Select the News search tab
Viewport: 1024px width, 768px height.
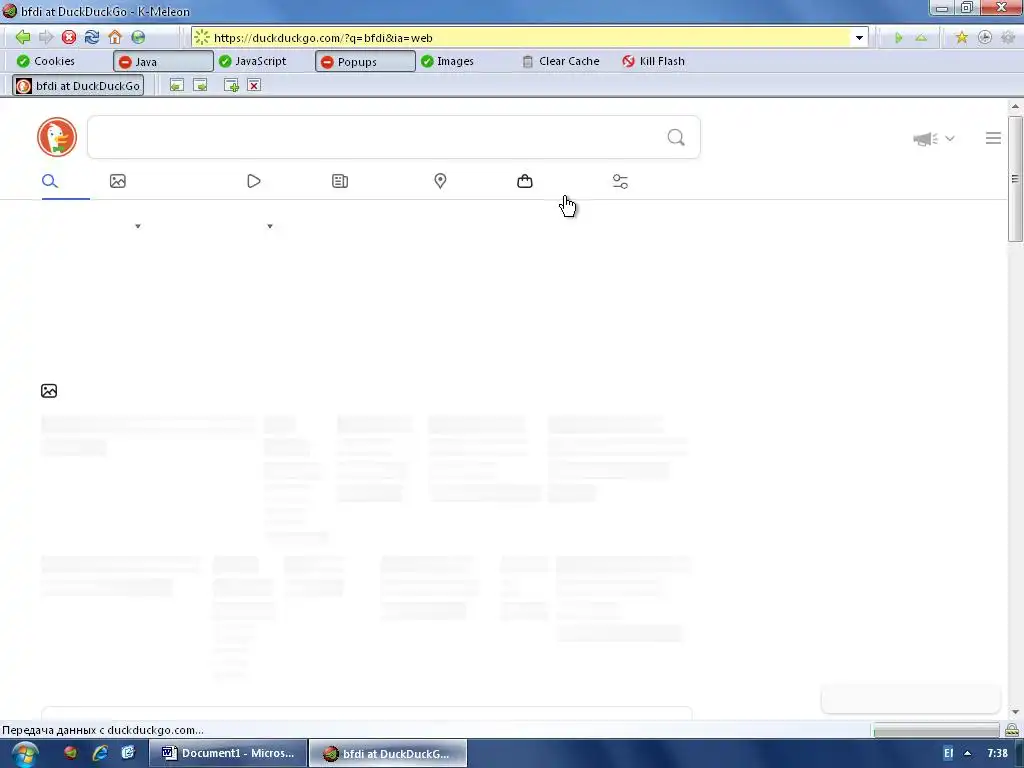340,181
